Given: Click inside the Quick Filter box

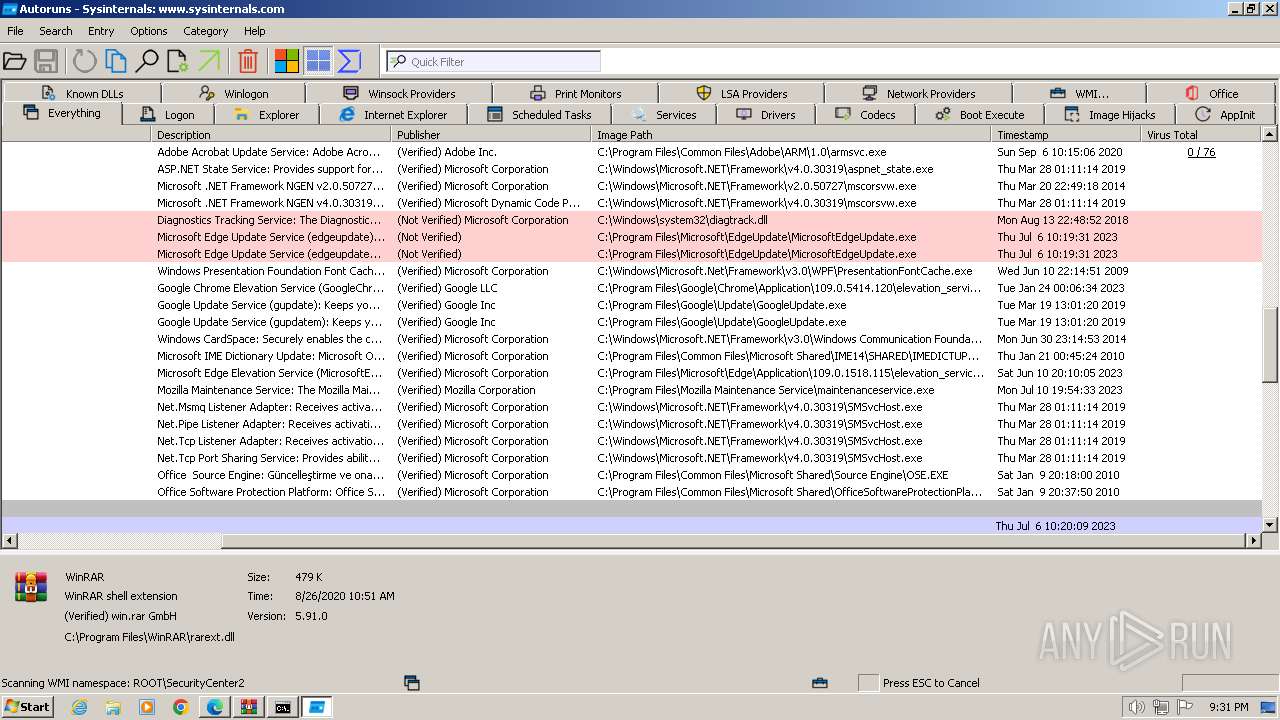Looking at the screenshot, I should [x=493, y=62].
